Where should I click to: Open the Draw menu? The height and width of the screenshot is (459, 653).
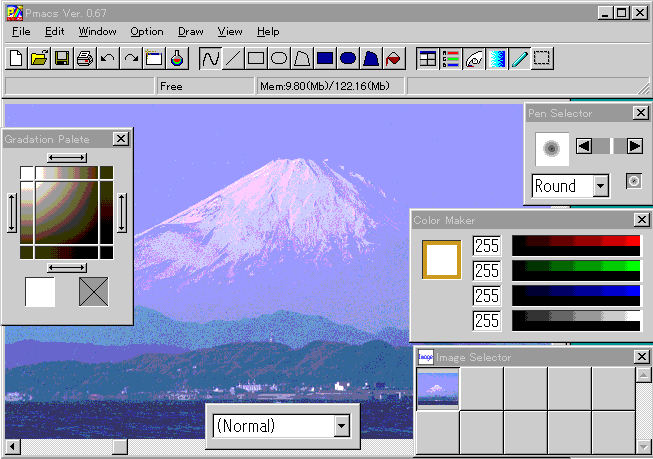click(x=191, y=32)
